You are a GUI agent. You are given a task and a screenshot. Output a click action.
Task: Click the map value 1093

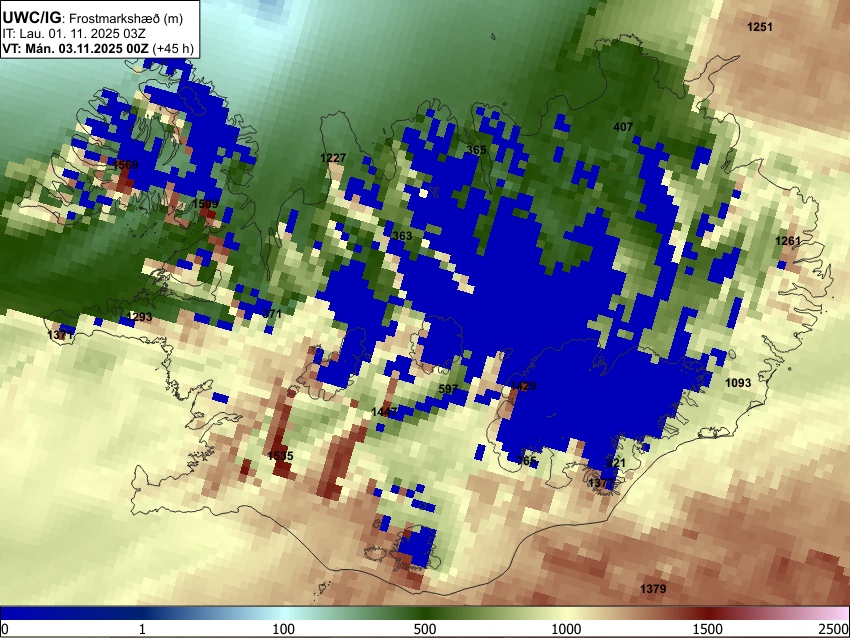point(738,383)
